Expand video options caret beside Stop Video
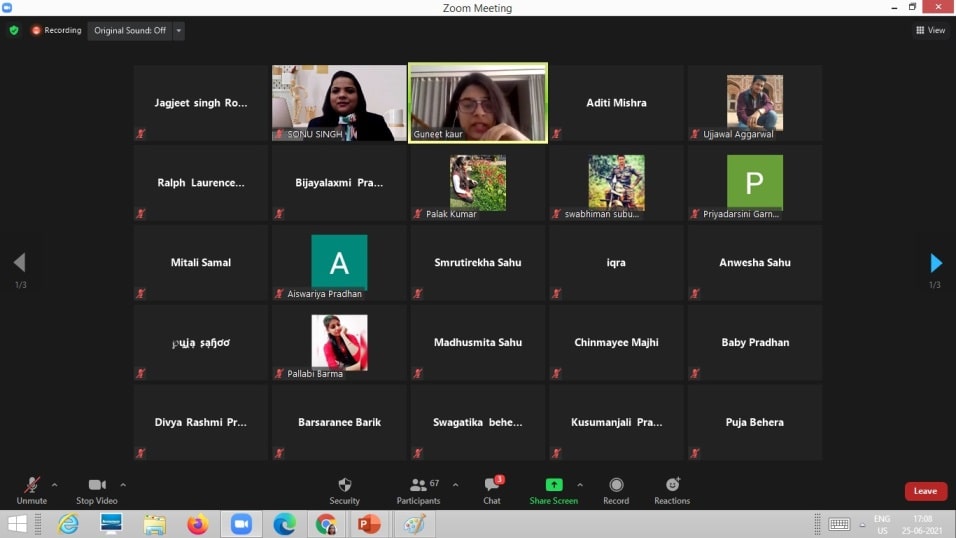 [123, 485]
